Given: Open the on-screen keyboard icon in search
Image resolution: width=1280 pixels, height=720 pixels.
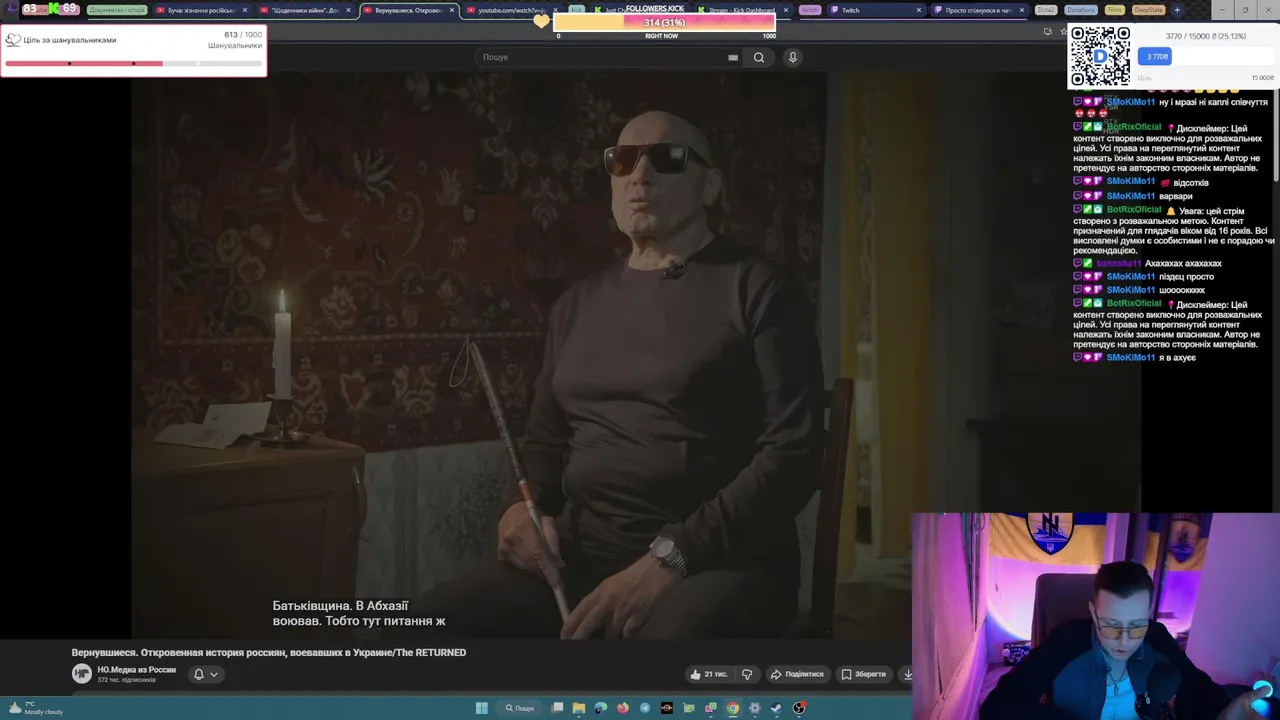Looking at the screenshot, I should [733, 57].
